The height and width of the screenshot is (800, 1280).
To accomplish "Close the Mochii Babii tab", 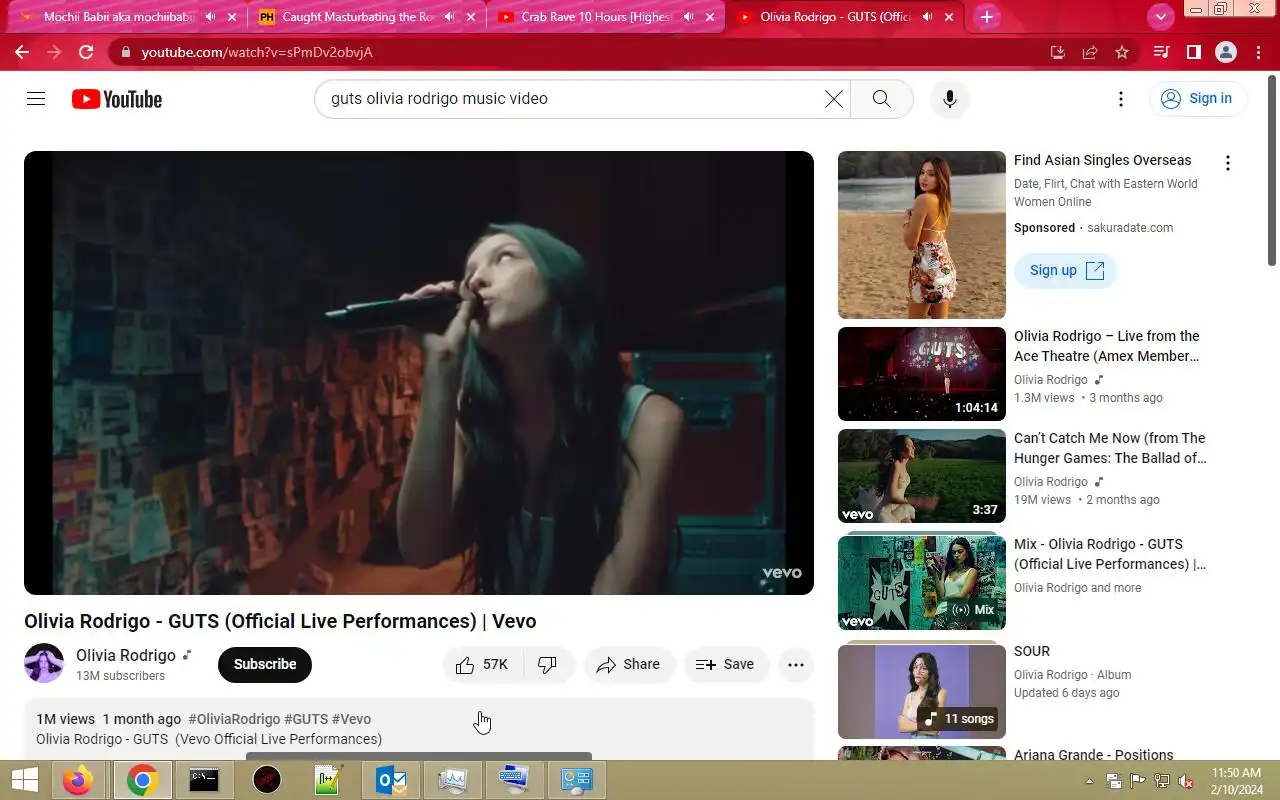I will pyautogui.click(x=231, y=17).
